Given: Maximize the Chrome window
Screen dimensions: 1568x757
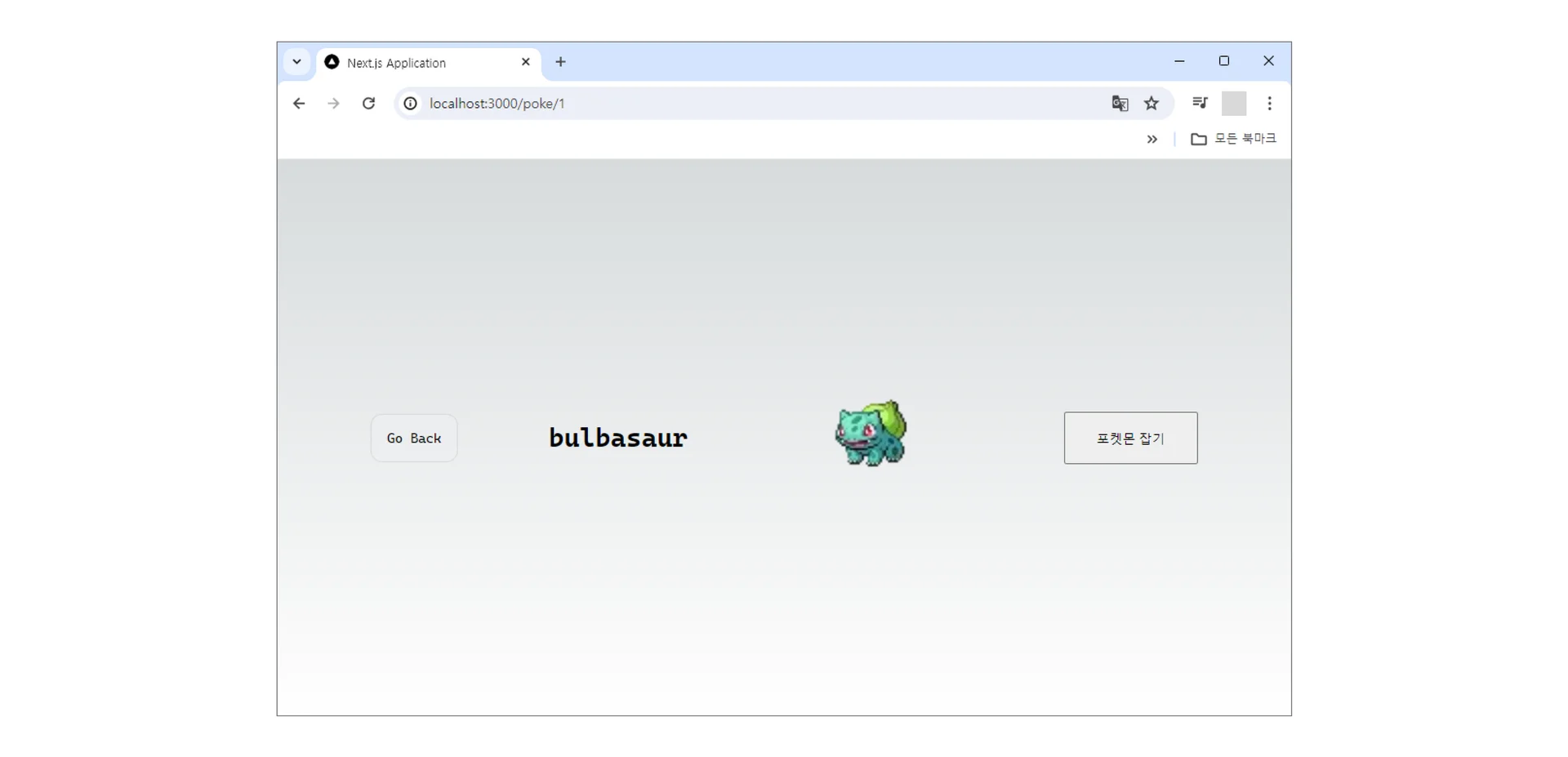Looking at the screenshot, I should pyautogui.click(x=1224, y=61).
